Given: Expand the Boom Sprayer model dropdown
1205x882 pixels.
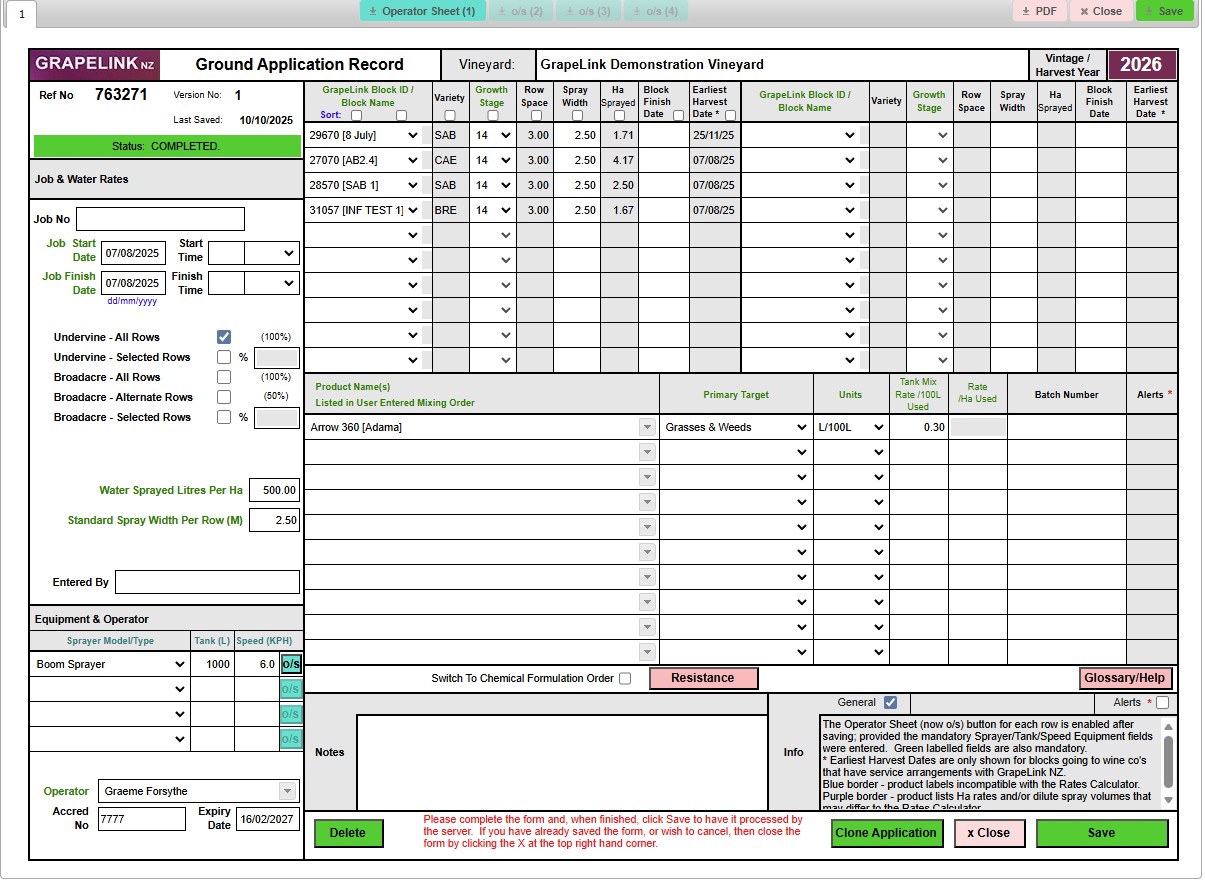Looking at the screenshot, I should click(179, 664).
